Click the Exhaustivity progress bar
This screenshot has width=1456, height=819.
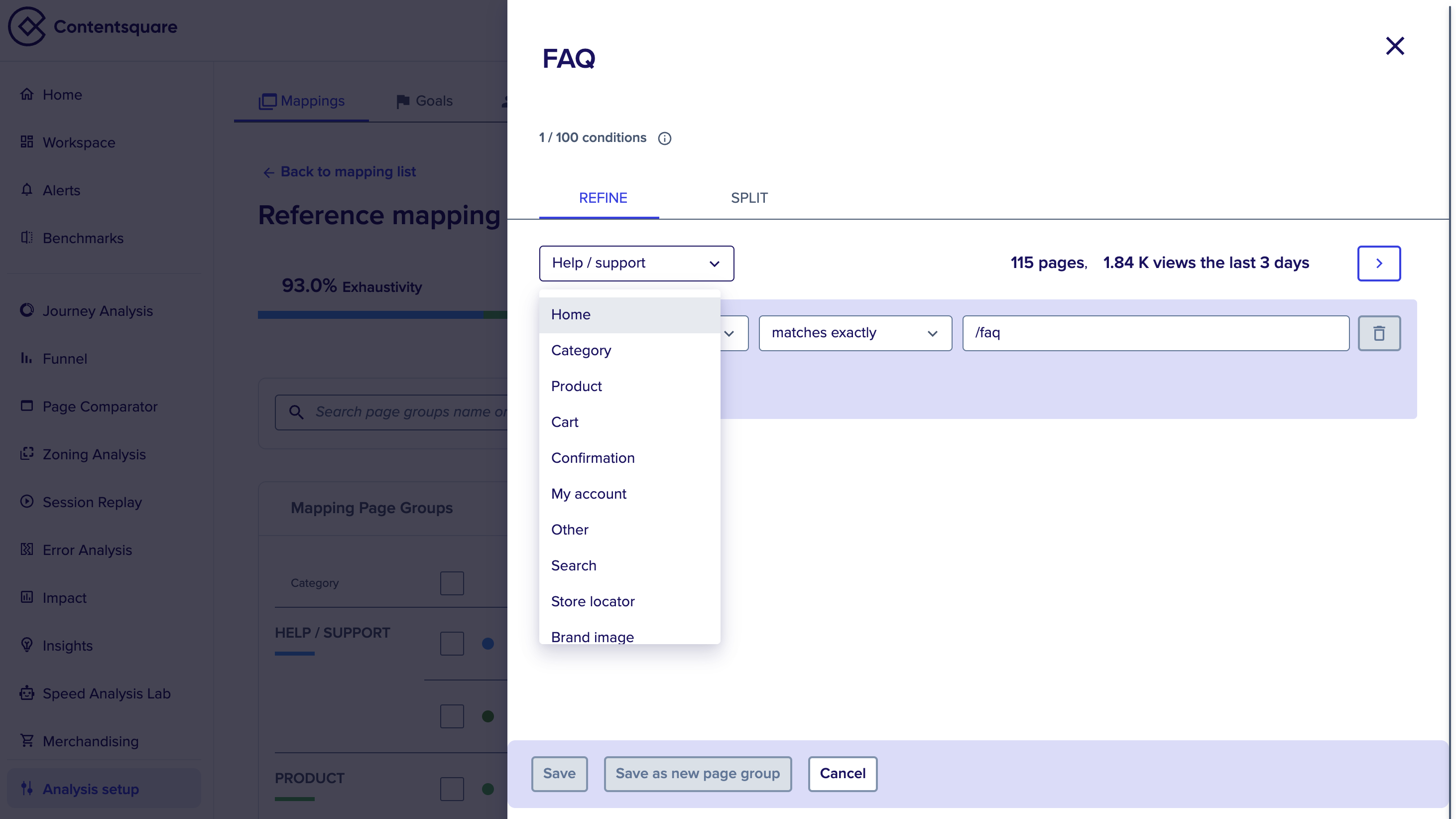point(382,315)
